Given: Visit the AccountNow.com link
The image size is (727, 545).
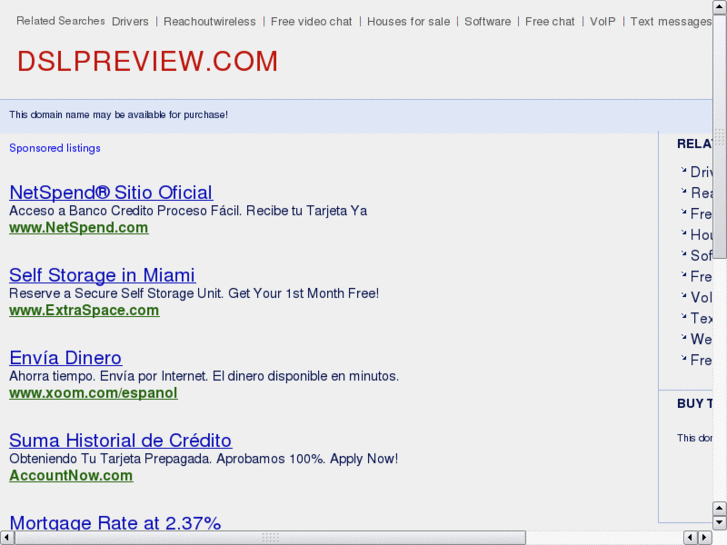Looking at the screenshot, I should pyautogui.click(x=71, y=475).
